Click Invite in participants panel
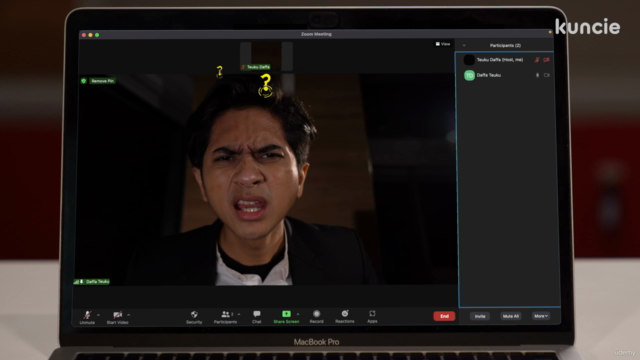 480,316
